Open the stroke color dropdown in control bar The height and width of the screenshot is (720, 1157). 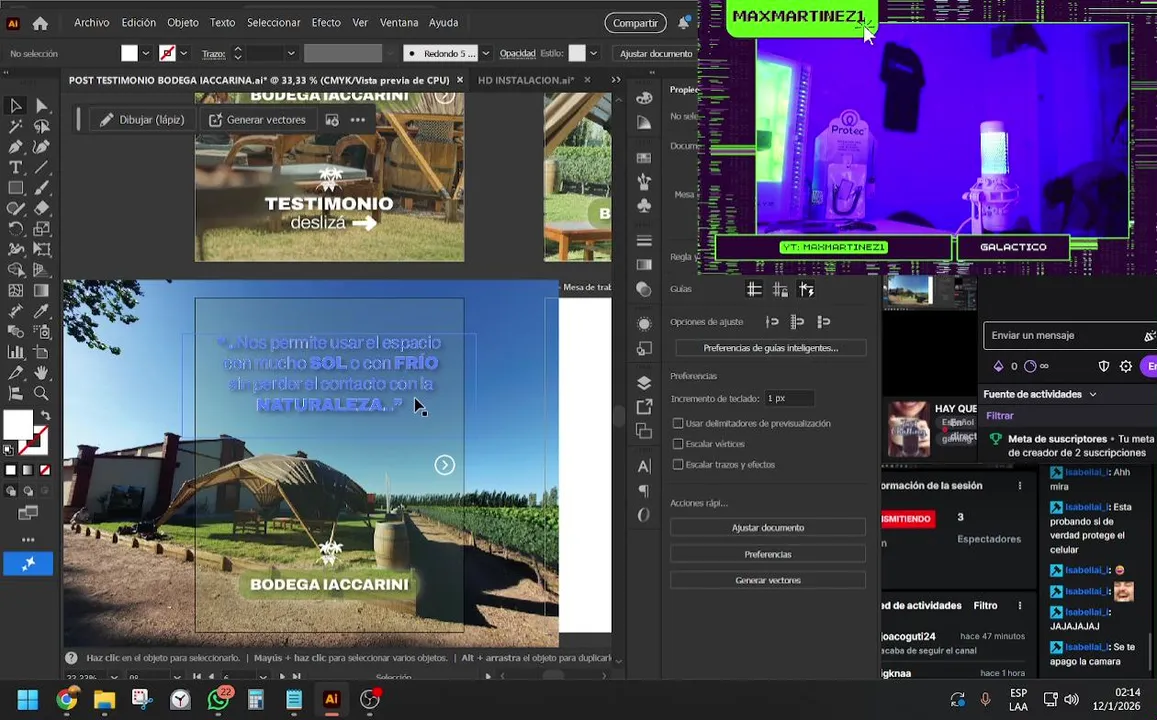(x=184, y=53)
